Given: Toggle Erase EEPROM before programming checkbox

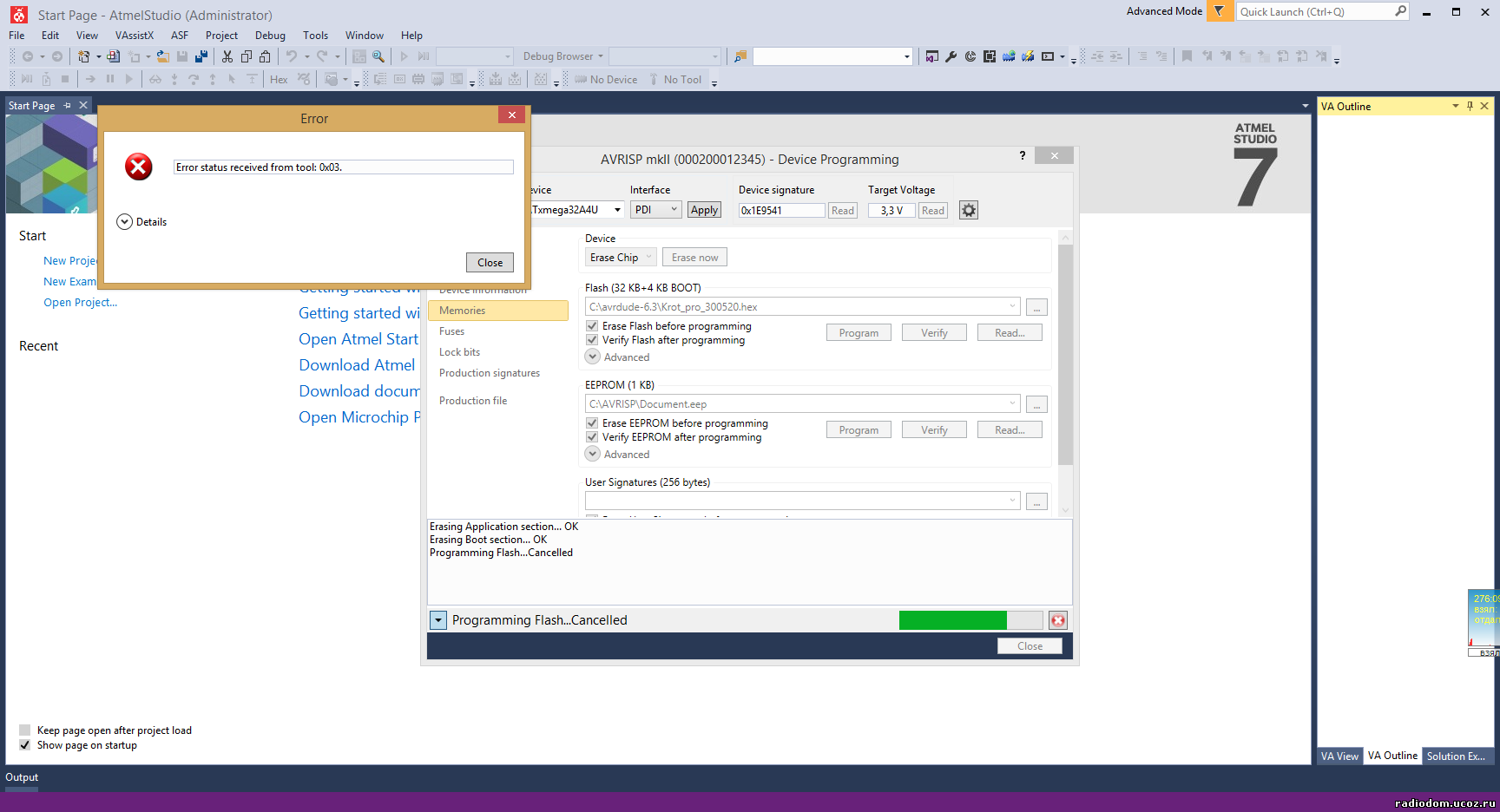Looking at the screenshot, I should tap(592, 423).
